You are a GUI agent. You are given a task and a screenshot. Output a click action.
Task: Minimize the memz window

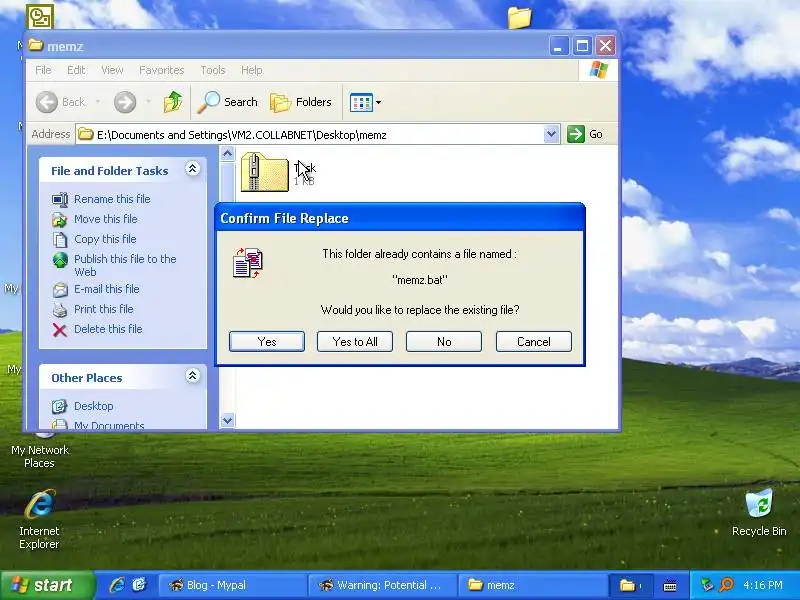(559, 46)
